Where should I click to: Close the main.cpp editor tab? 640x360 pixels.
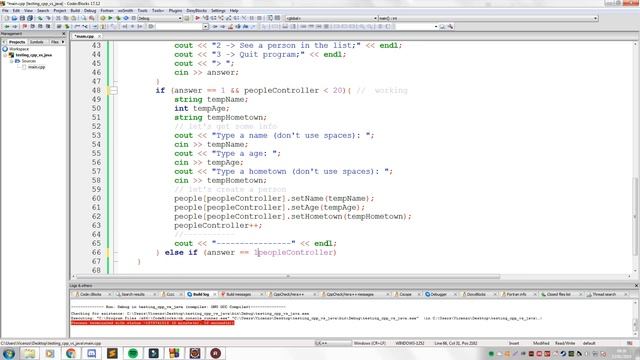pos(99,36)
